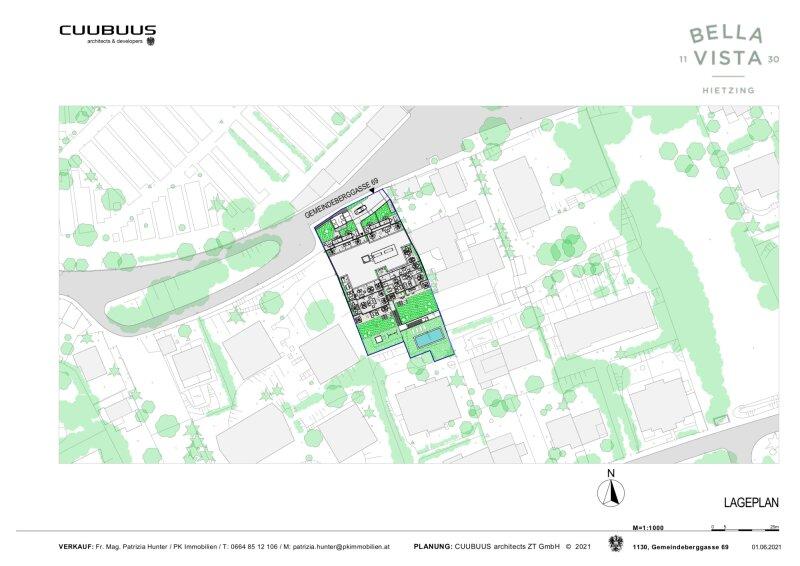Click the M=1:1000 scale label
Image resolution: width=800 pixels, height=566 pixels.
click(650, 526)
